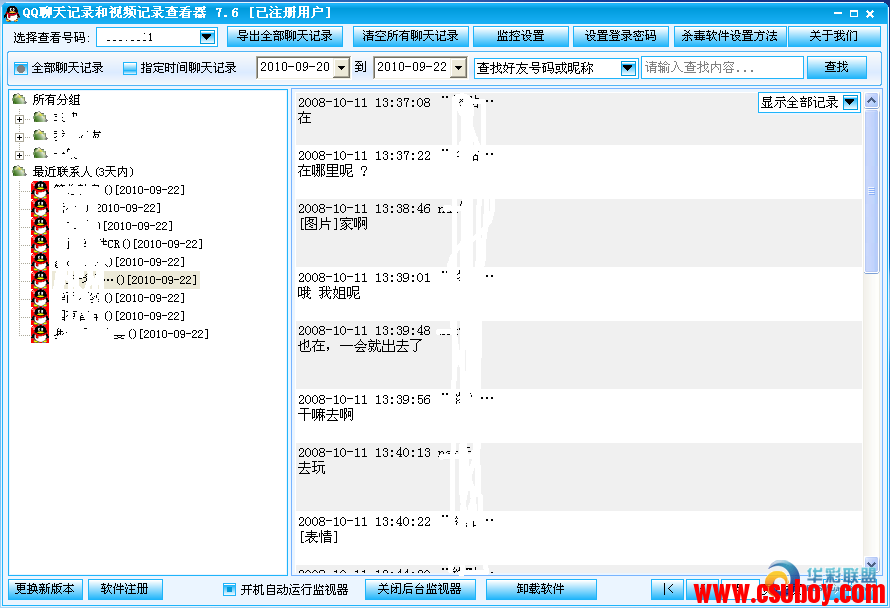Click the message text 干嘛去啊

tap(326, 415)
